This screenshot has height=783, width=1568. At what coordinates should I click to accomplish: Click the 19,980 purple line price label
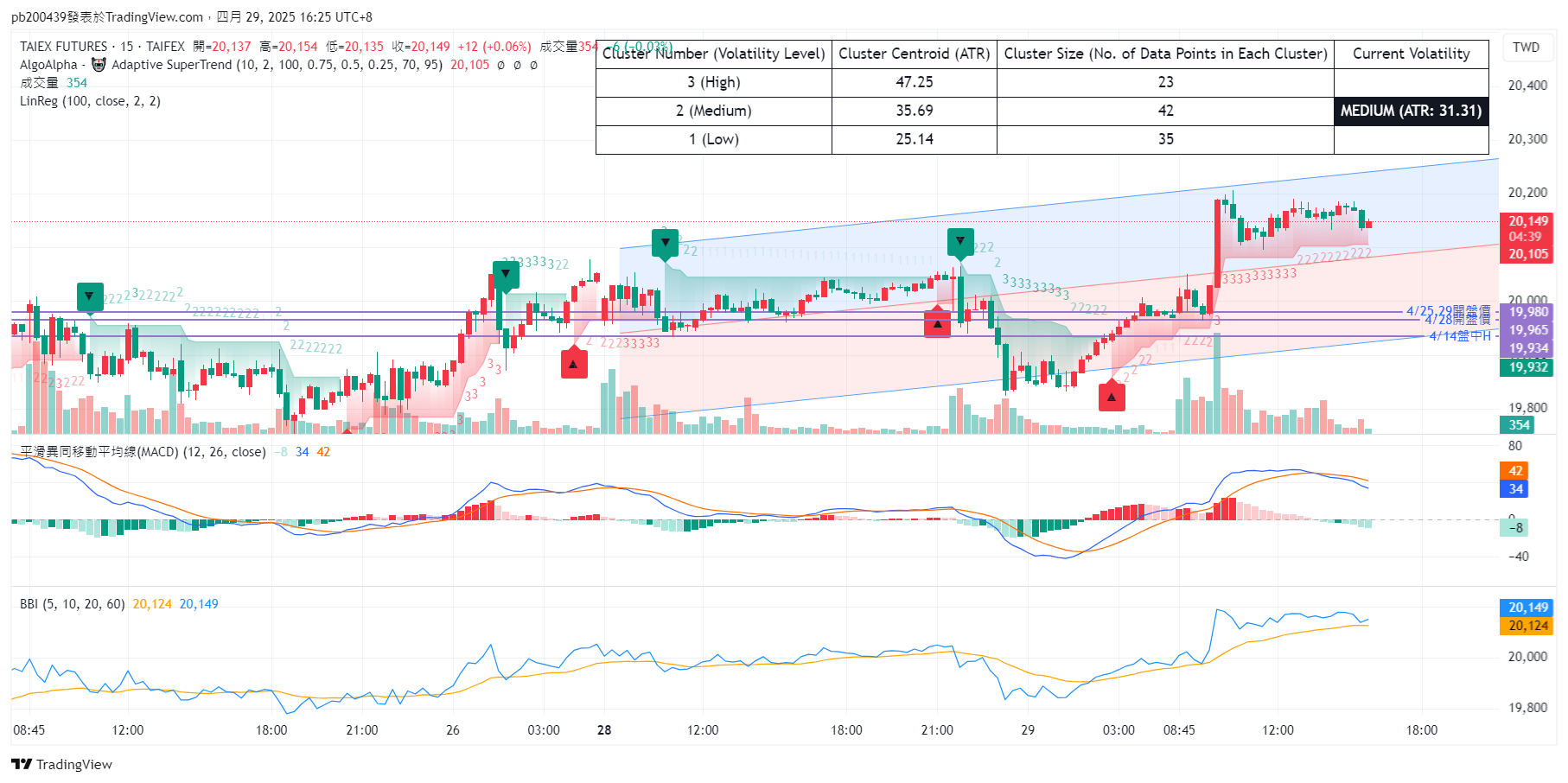[x=1528, y=312]
